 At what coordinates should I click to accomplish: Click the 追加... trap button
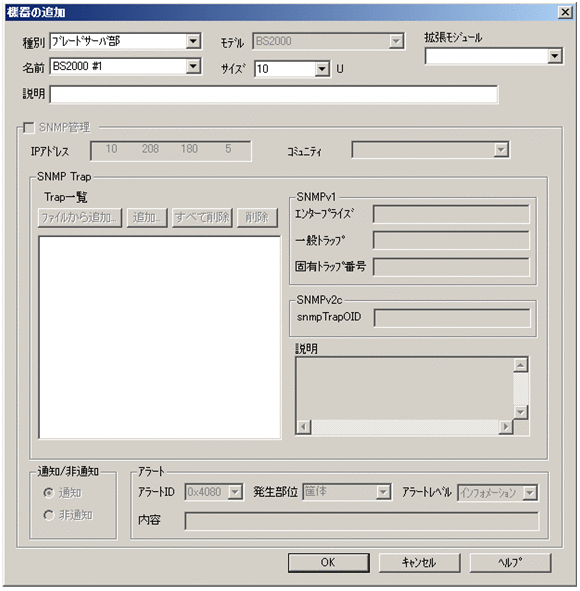pos(147,217)
